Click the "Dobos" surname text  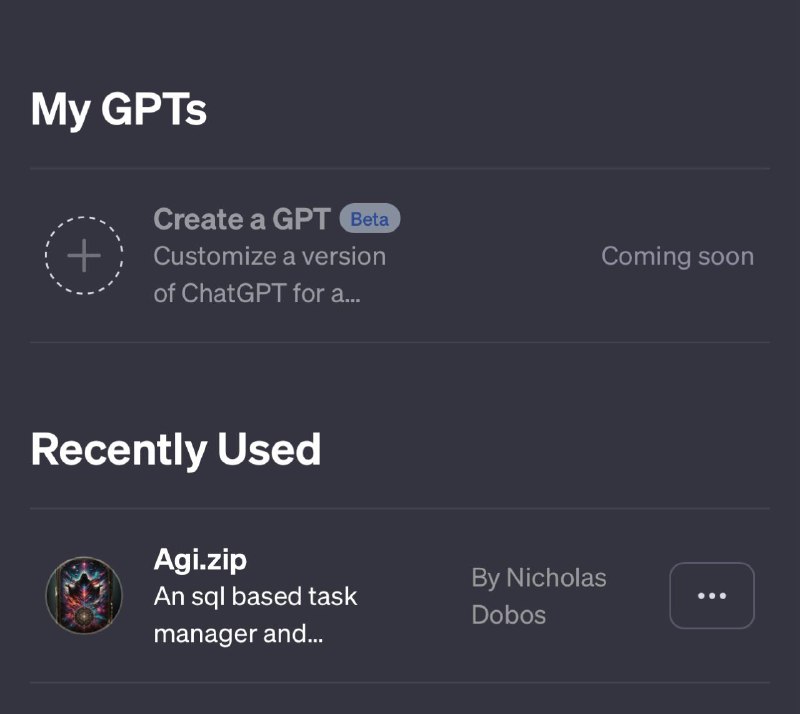click(509, 614)
